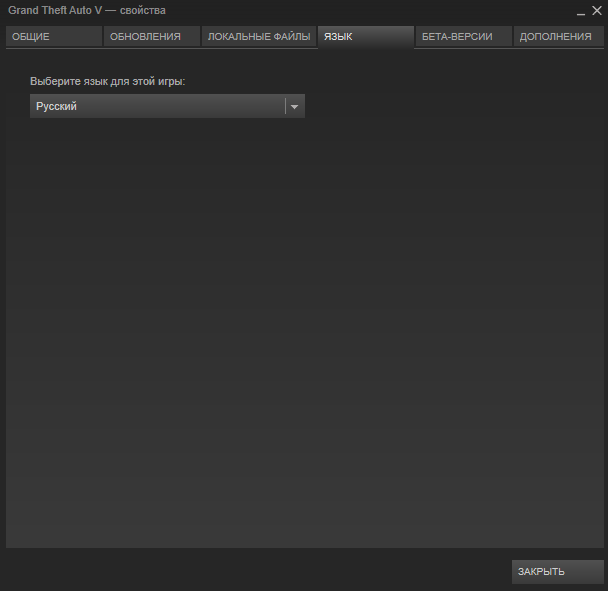This screenshot has width=608, height=591.
Task: Select the ЯЗЫК tab
Action: coord(366,36)
